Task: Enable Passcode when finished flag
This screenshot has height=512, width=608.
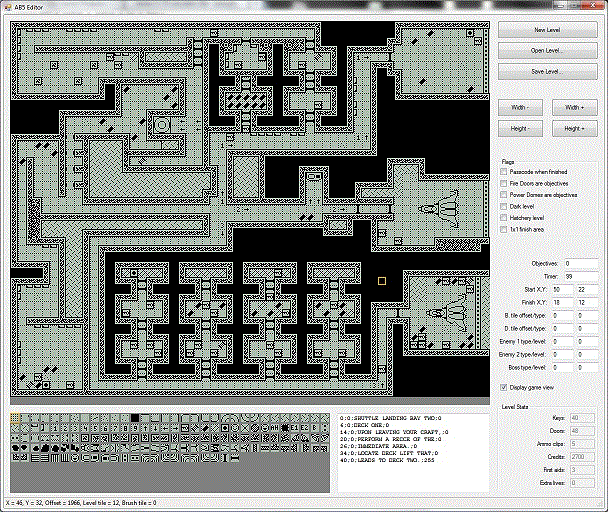Action: coord(504,171)
